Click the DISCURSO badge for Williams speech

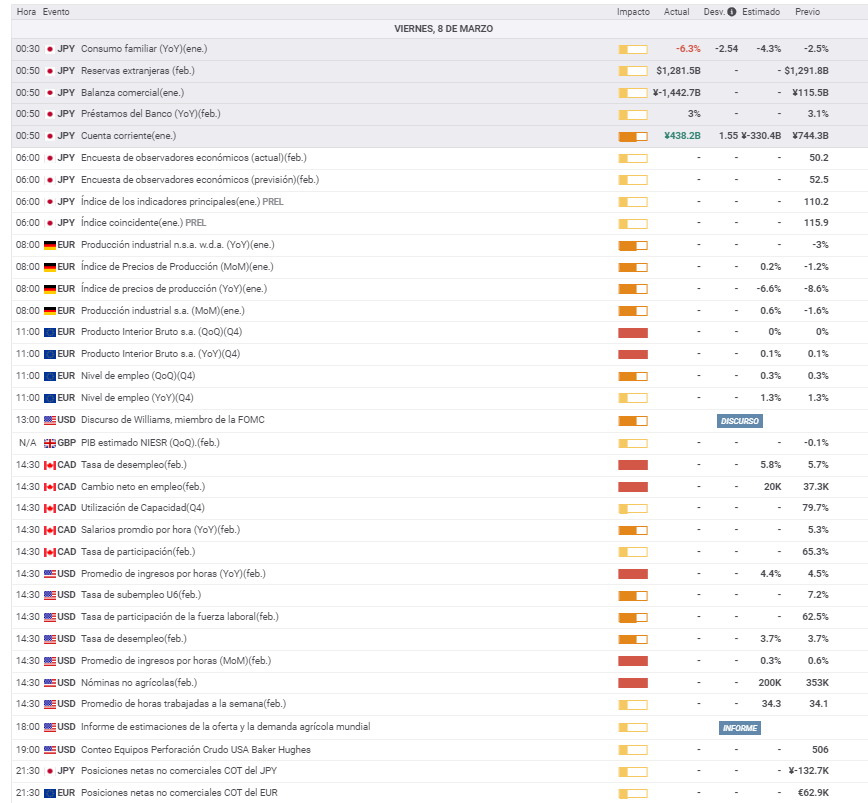click(739, 421)
